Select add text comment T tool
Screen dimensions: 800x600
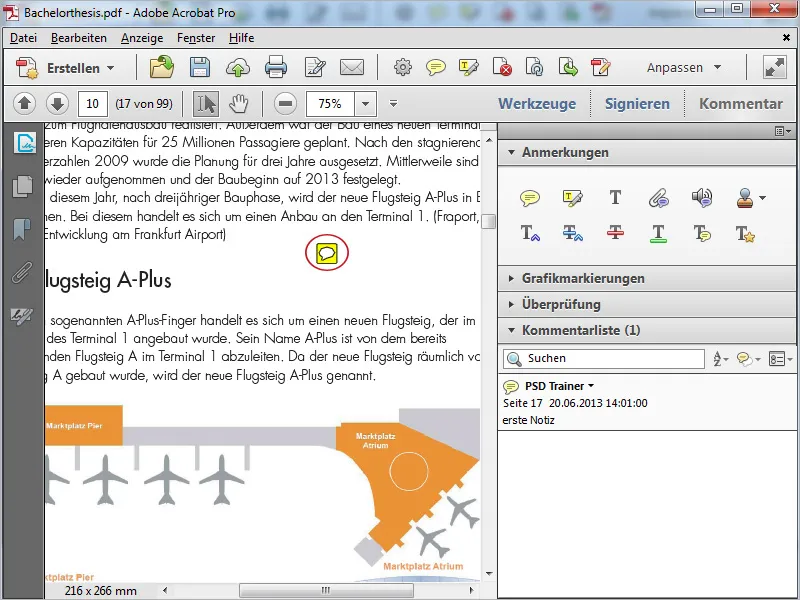(615, 197)
